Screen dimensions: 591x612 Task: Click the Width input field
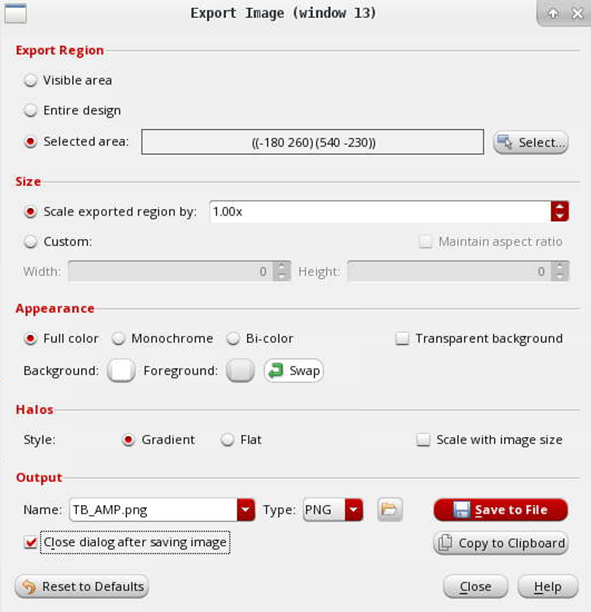click(x=171, y=271)
